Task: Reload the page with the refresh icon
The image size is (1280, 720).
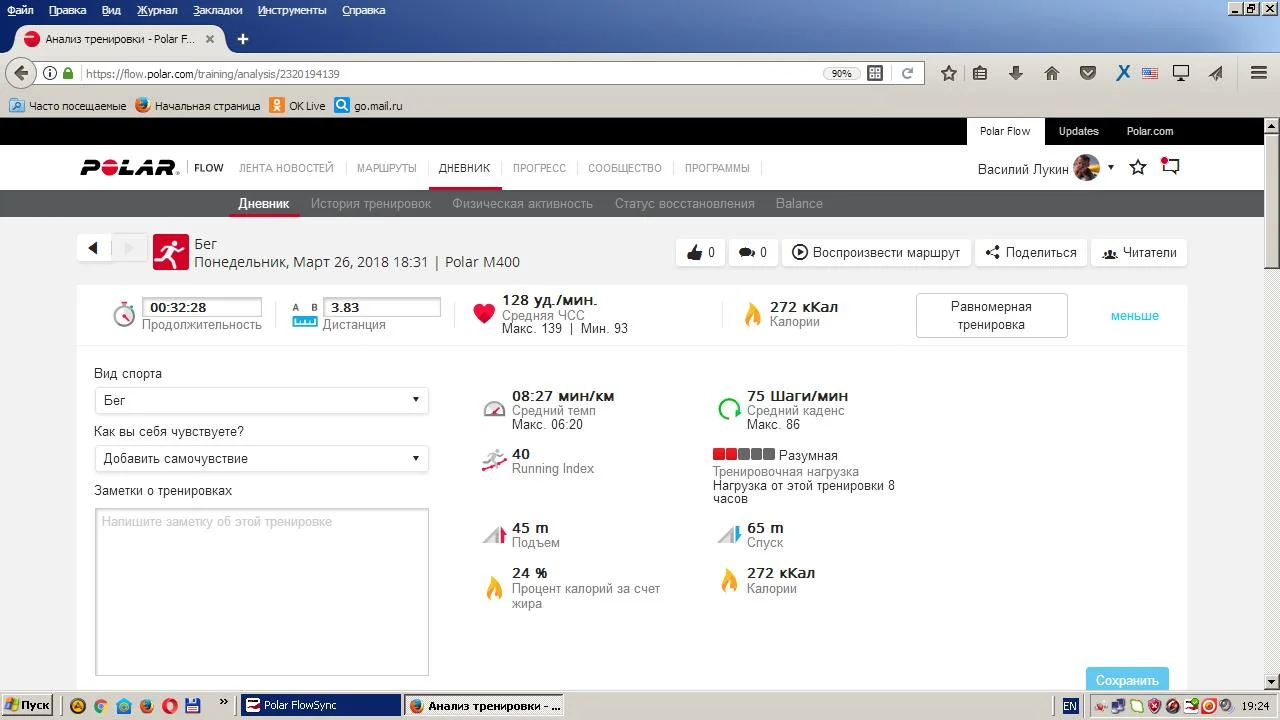Action: (907, 73)
